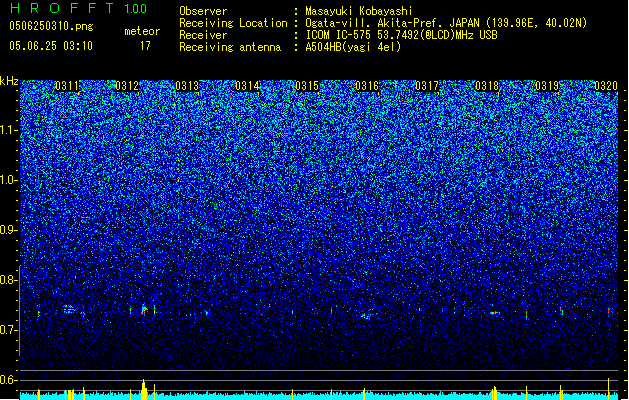
Task: Click the meteor count value 17
Action: [x=145, y=46]
